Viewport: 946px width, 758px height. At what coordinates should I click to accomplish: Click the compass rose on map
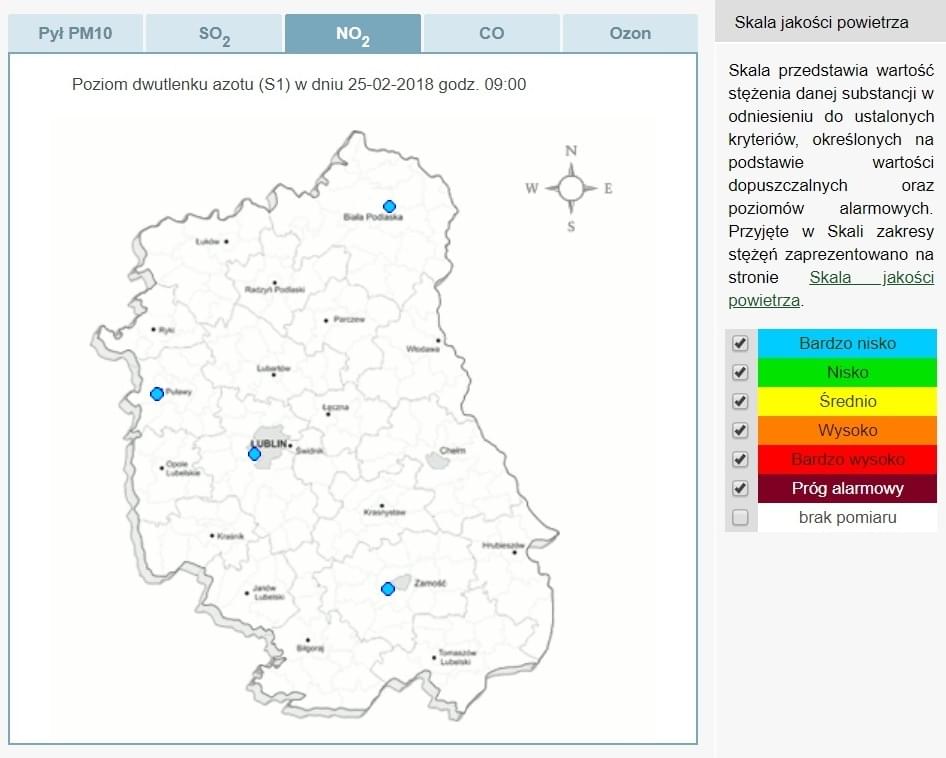[x=571, y=188]
